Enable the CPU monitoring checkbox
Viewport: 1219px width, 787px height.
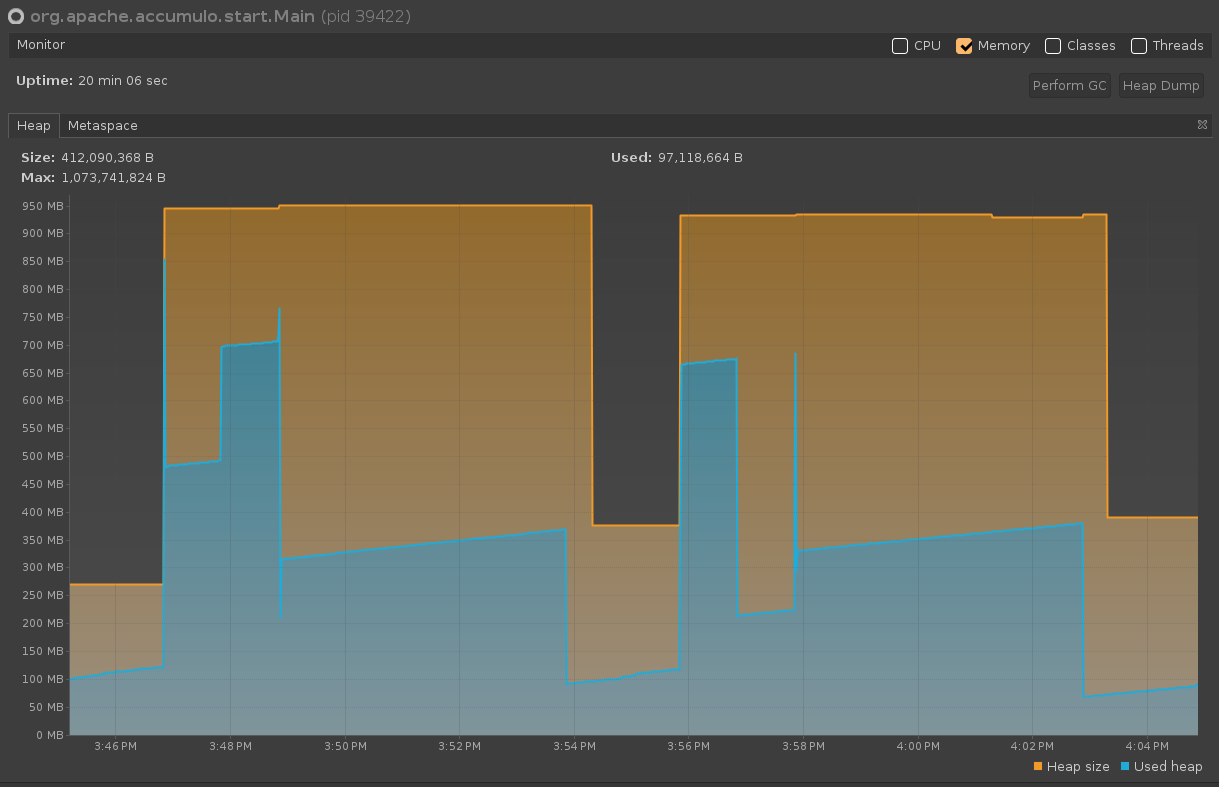[x=900, y=46]
